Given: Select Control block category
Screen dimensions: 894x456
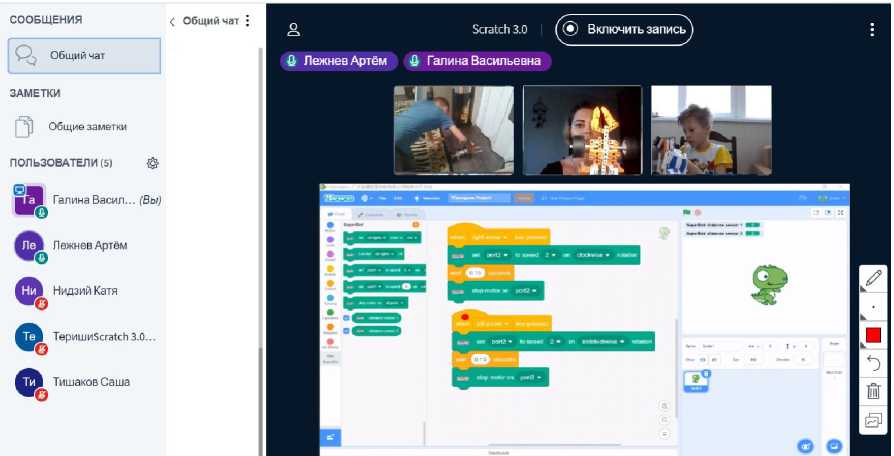Looking at the screenshot, I should 330,285.
